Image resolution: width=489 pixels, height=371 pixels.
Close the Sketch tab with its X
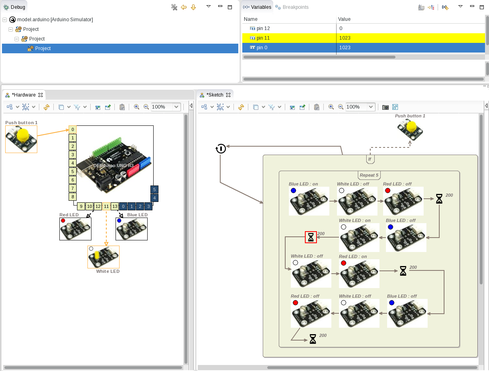(x=228, y=95)
